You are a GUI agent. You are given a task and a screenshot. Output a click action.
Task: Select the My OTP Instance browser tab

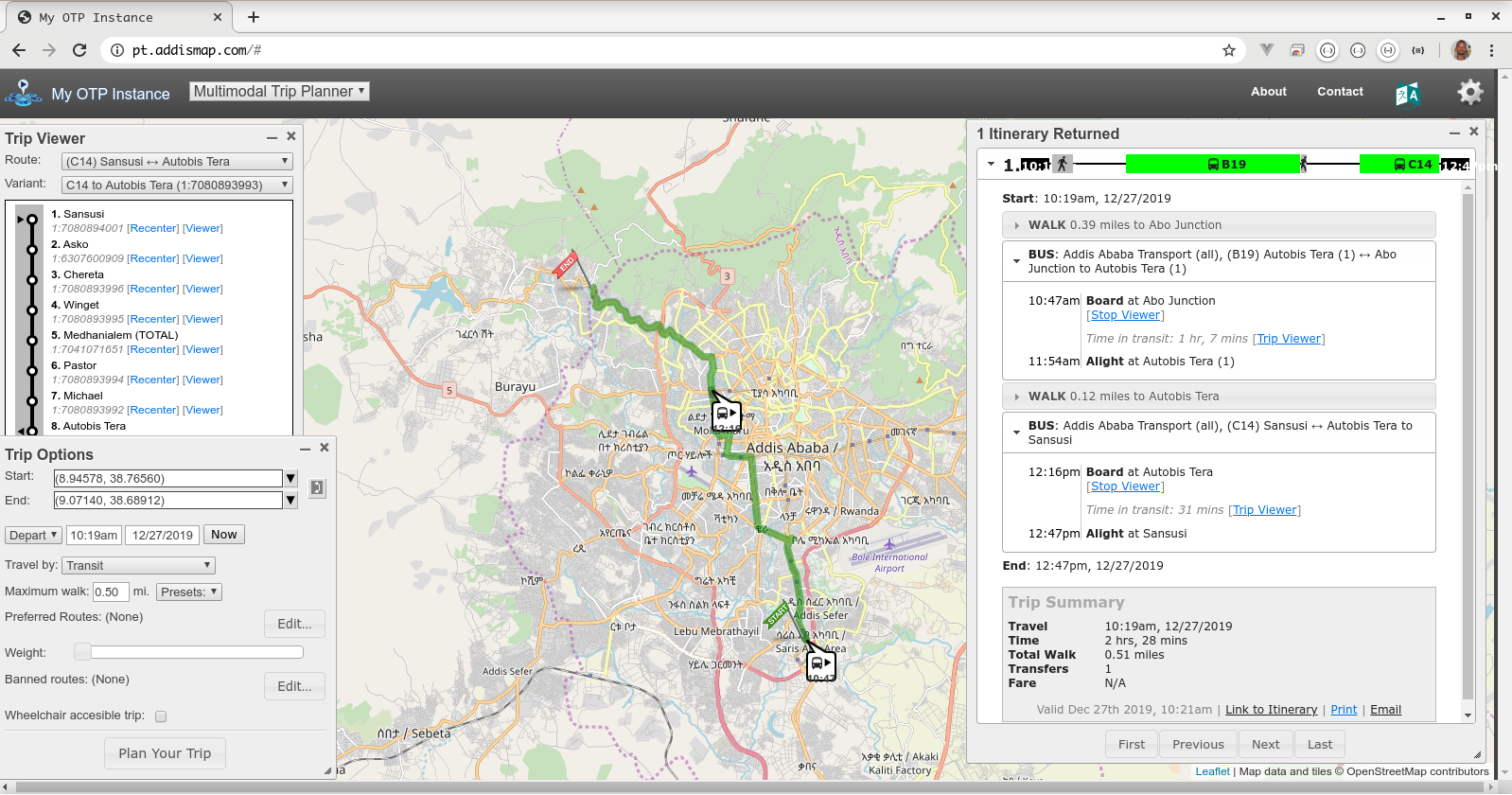[118, 17]
